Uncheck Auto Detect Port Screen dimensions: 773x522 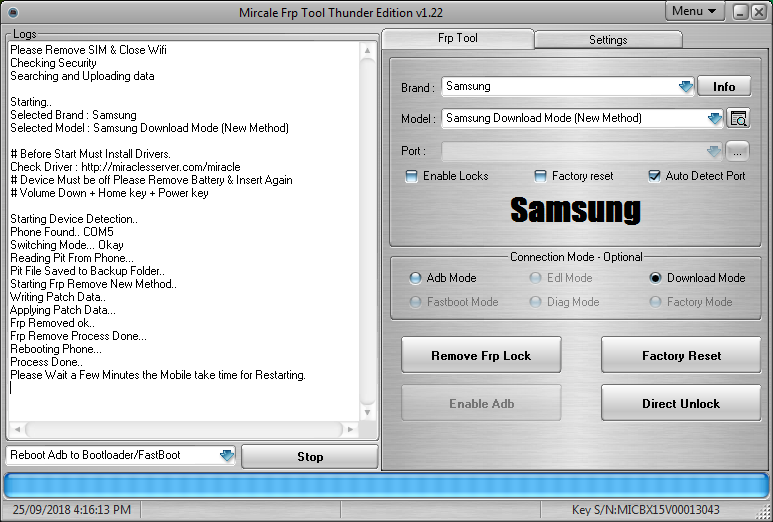654,176
